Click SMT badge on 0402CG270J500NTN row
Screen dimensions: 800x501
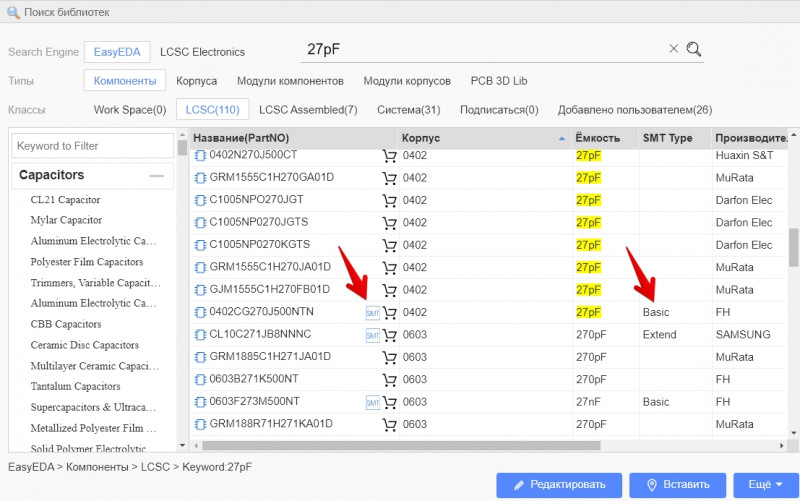tap(372, 313)
